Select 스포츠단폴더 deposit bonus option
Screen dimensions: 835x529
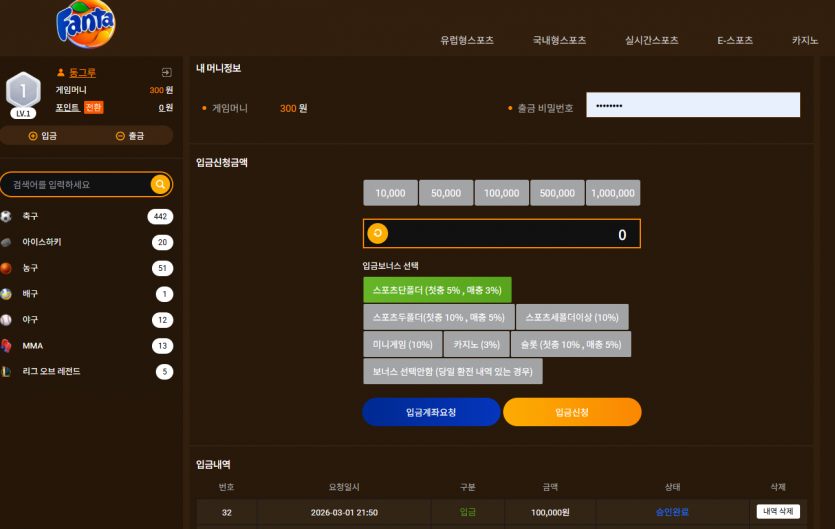[x=437, y=290]
